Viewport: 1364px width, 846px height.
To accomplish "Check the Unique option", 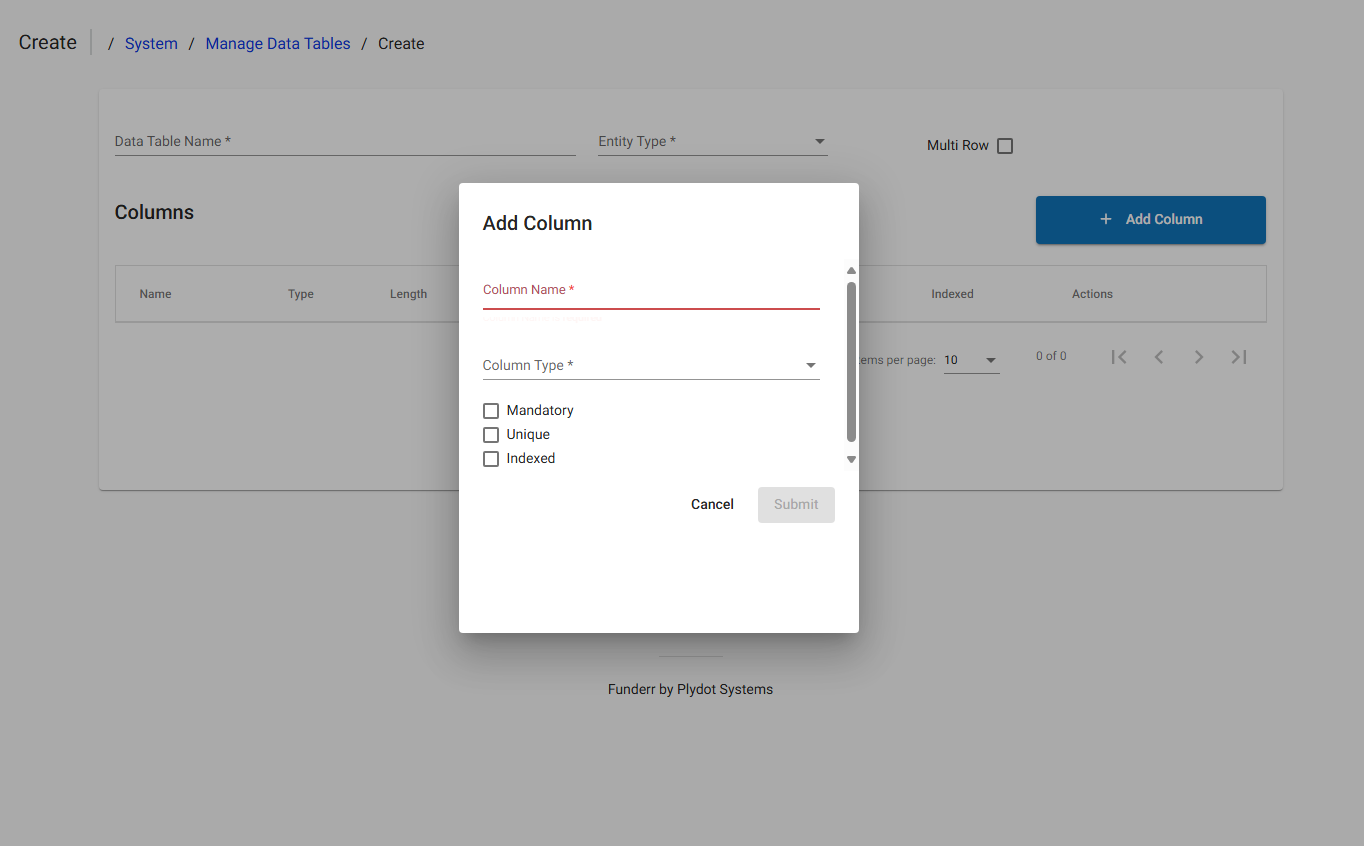I will (x=491, y=434).
